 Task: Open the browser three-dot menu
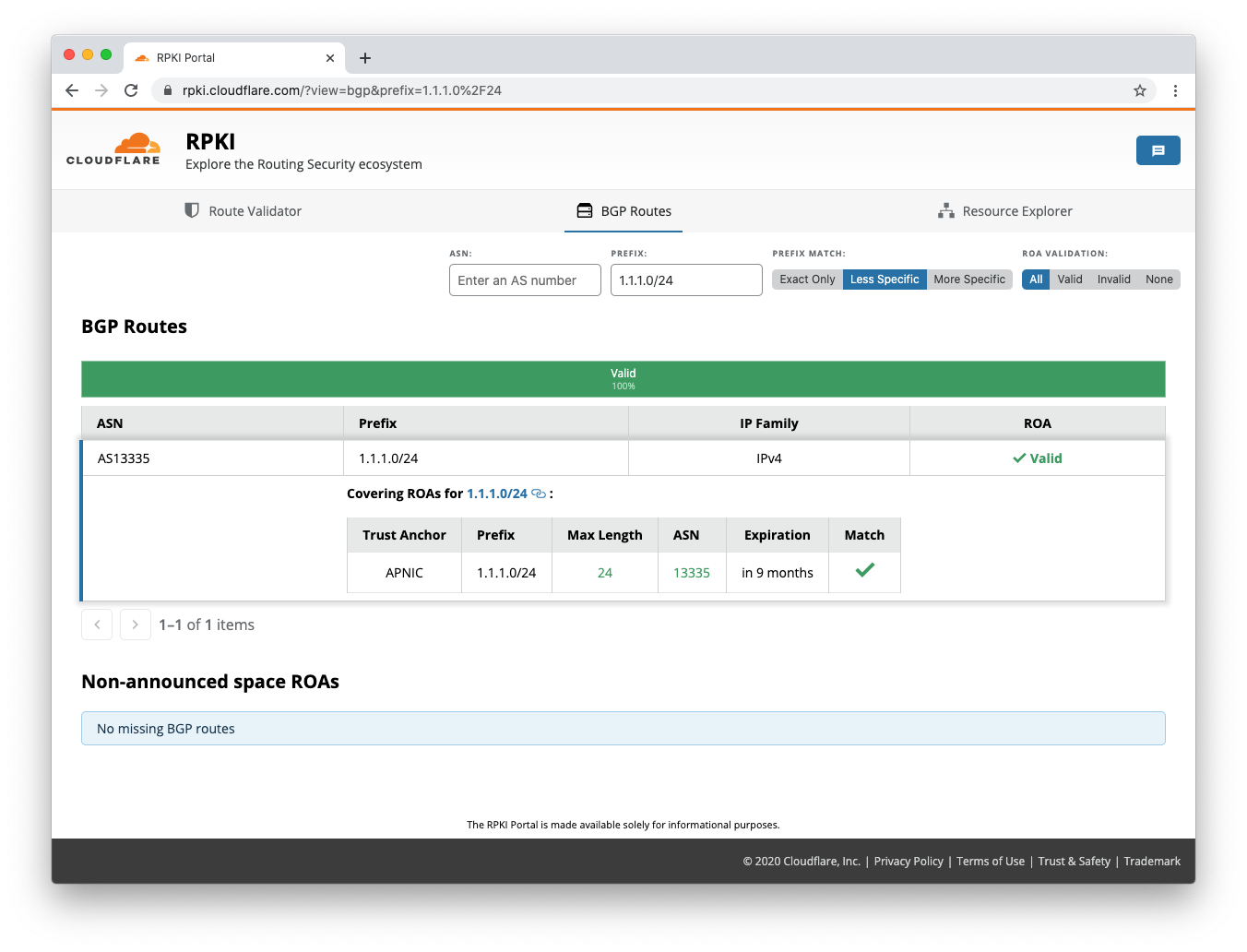1175,90
